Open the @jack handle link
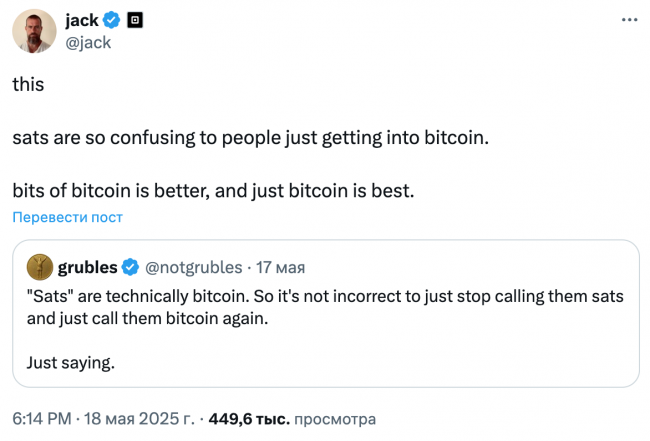 click(x=88, y=42)
